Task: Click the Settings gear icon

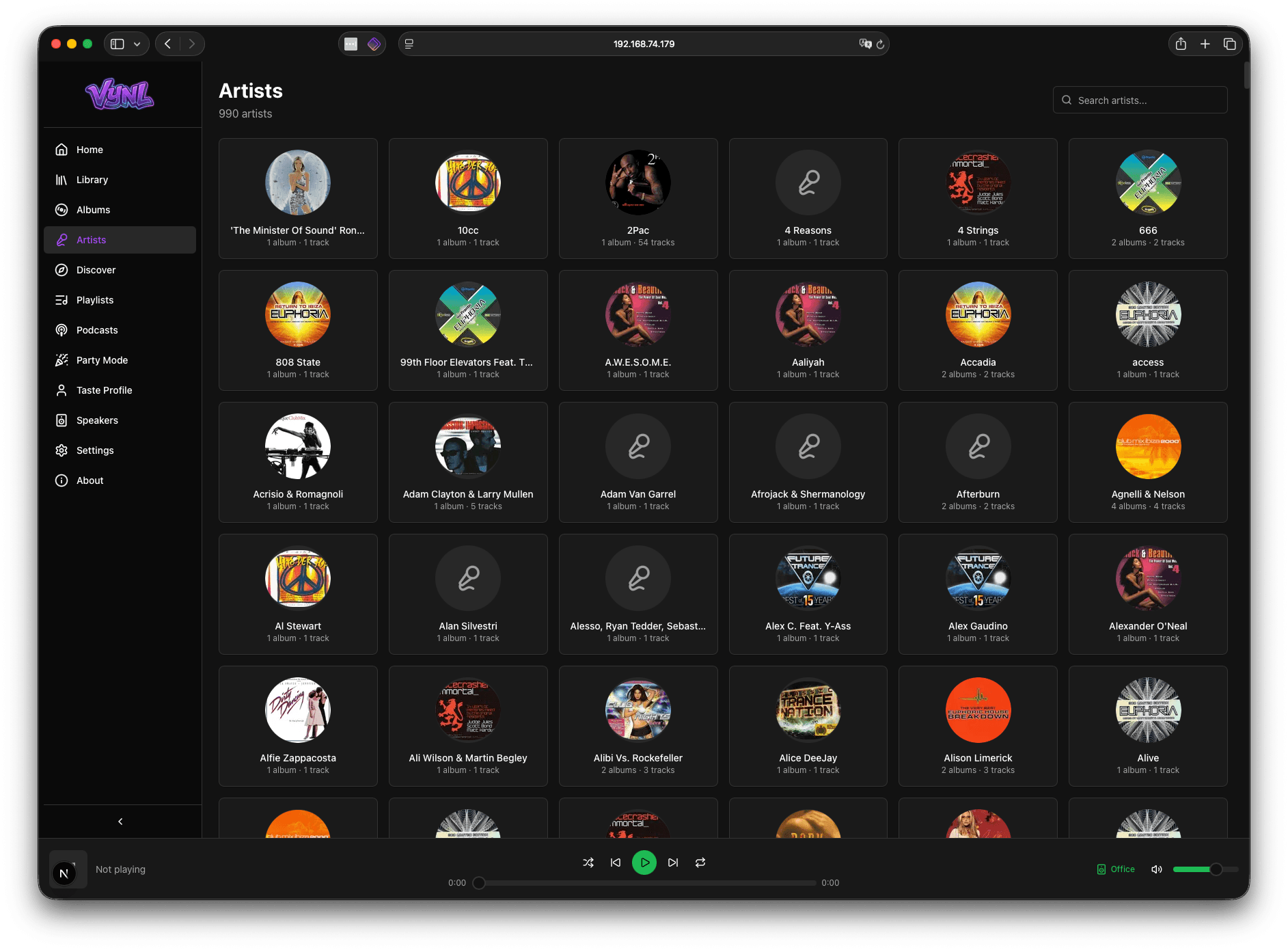Action: click(61, 450)
